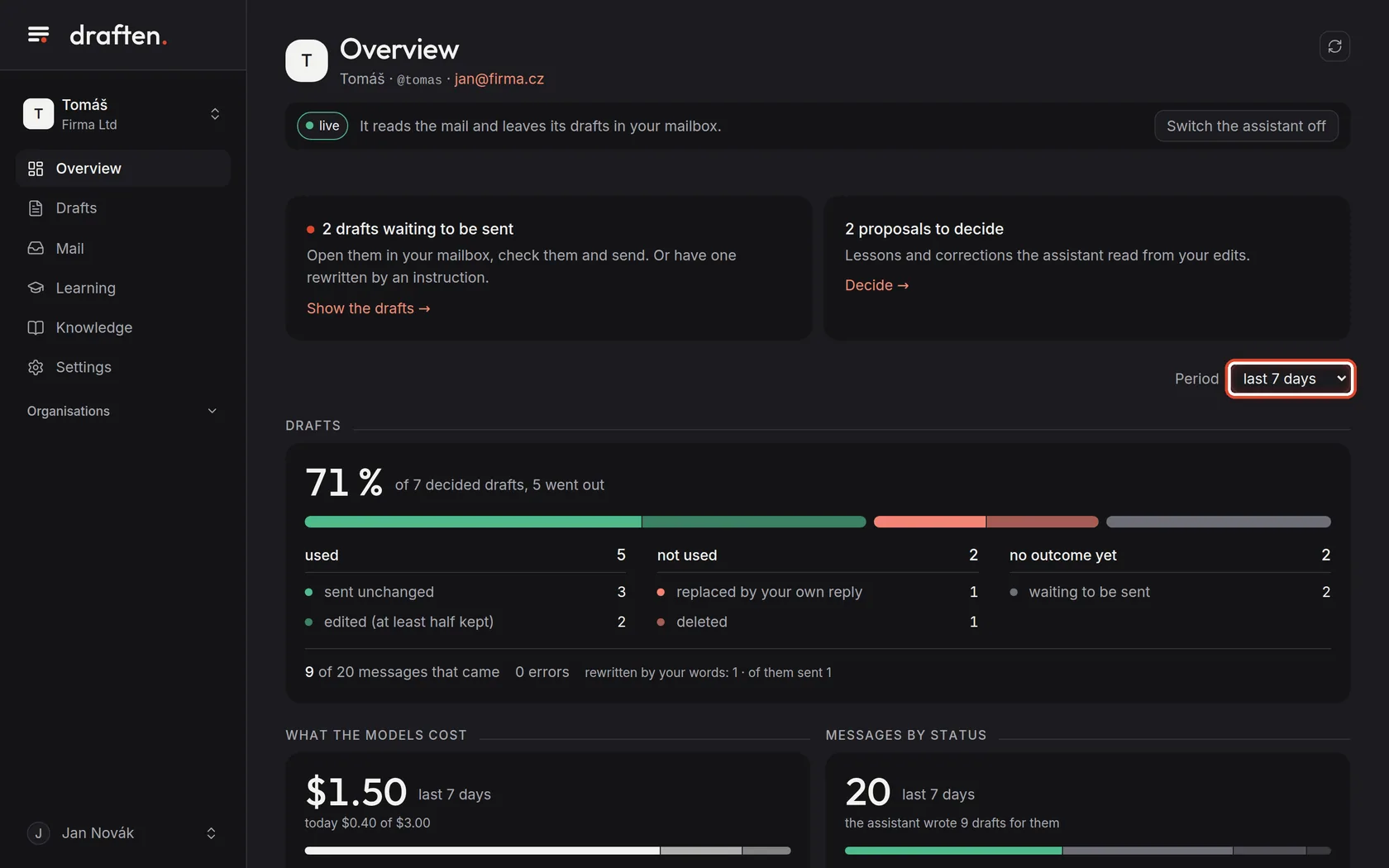Open the Drafts page
Viewport: 1389px width, 868px height.
pos(123,208)
